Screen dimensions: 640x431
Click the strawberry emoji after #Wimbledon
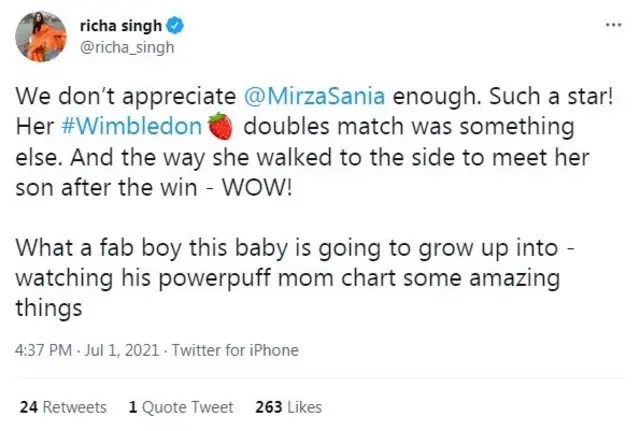220,129
